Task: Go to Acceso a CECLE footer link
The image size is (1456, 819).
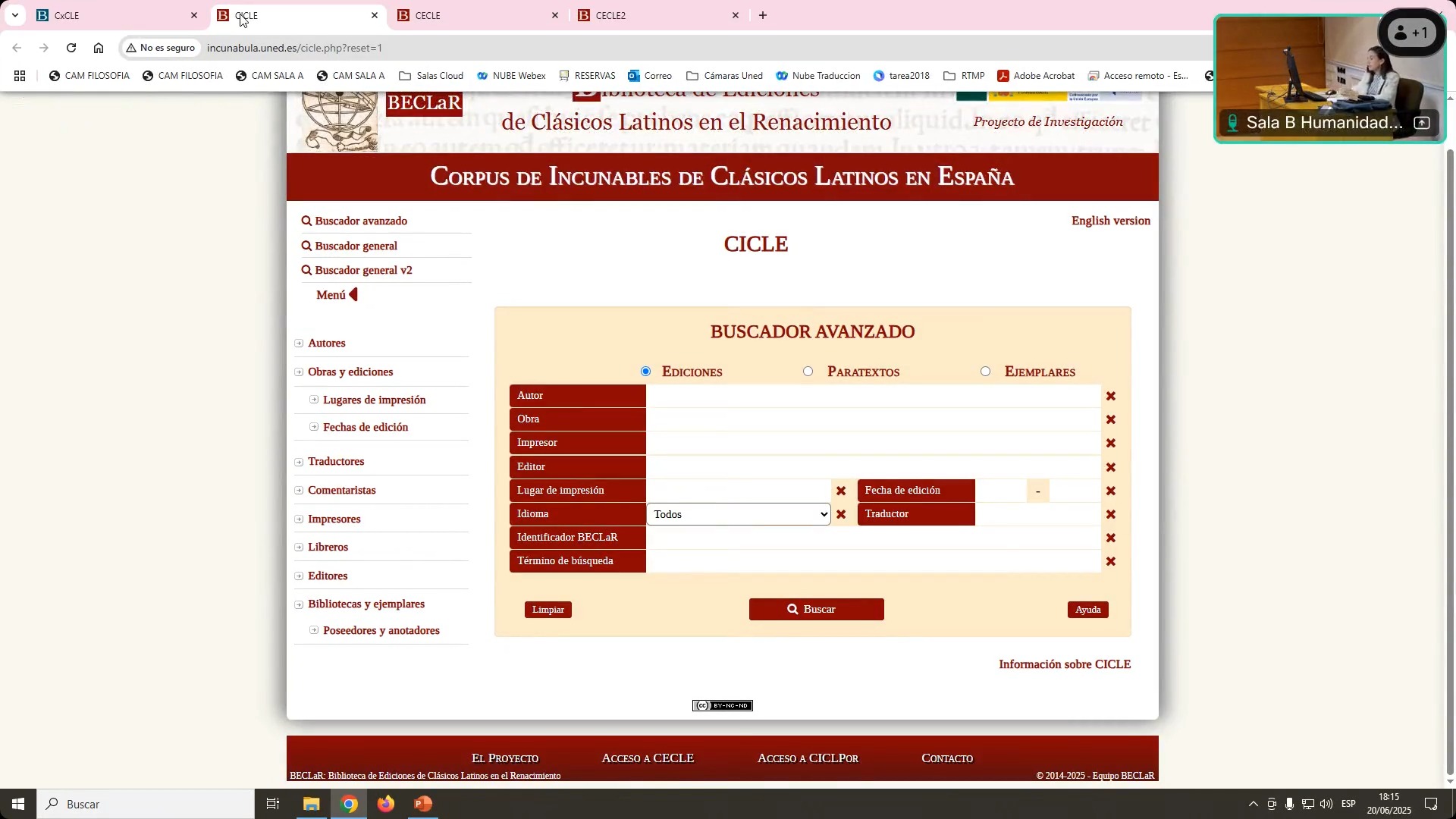Action: (648, 758)
